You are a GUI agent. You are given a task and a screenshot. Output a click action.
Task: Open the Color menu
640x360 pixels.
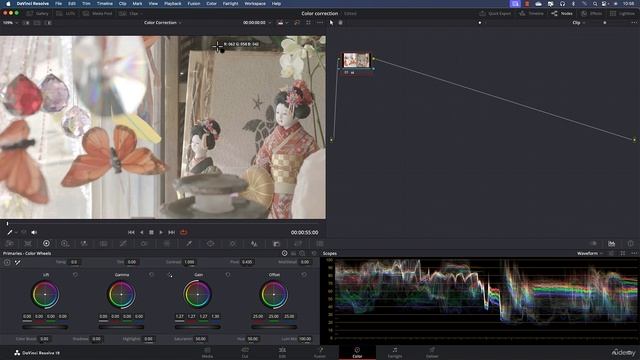click(x=211, y=4)
